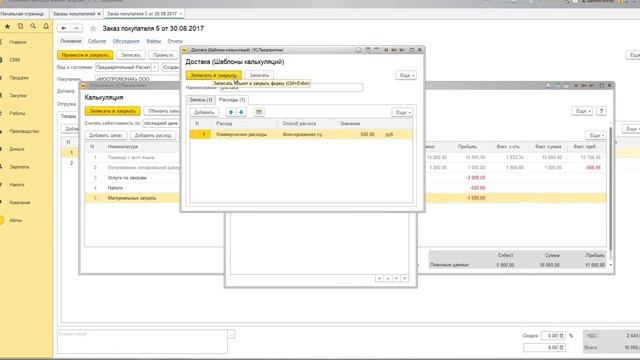The height and width of the screenshot is (360, 640).
Task: Open the Предварительный Расчет dropdown arrow
Action: [x=155, y=67]
